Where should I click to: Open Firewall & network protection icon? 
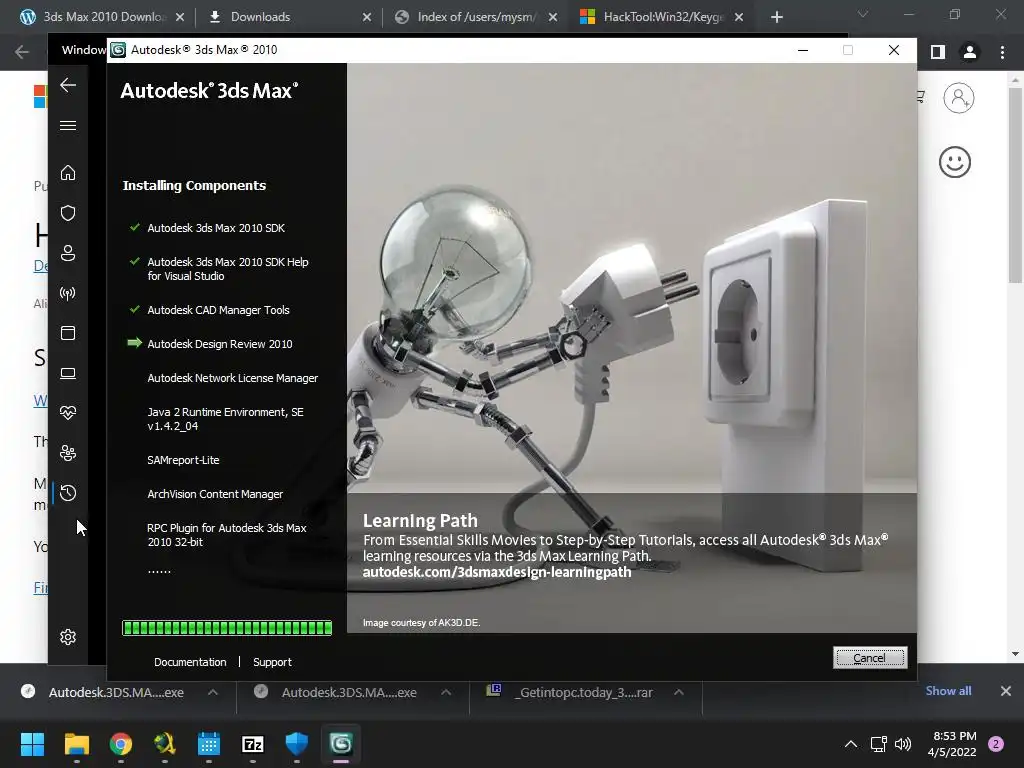pyautogui.click(x=68, y=293)
